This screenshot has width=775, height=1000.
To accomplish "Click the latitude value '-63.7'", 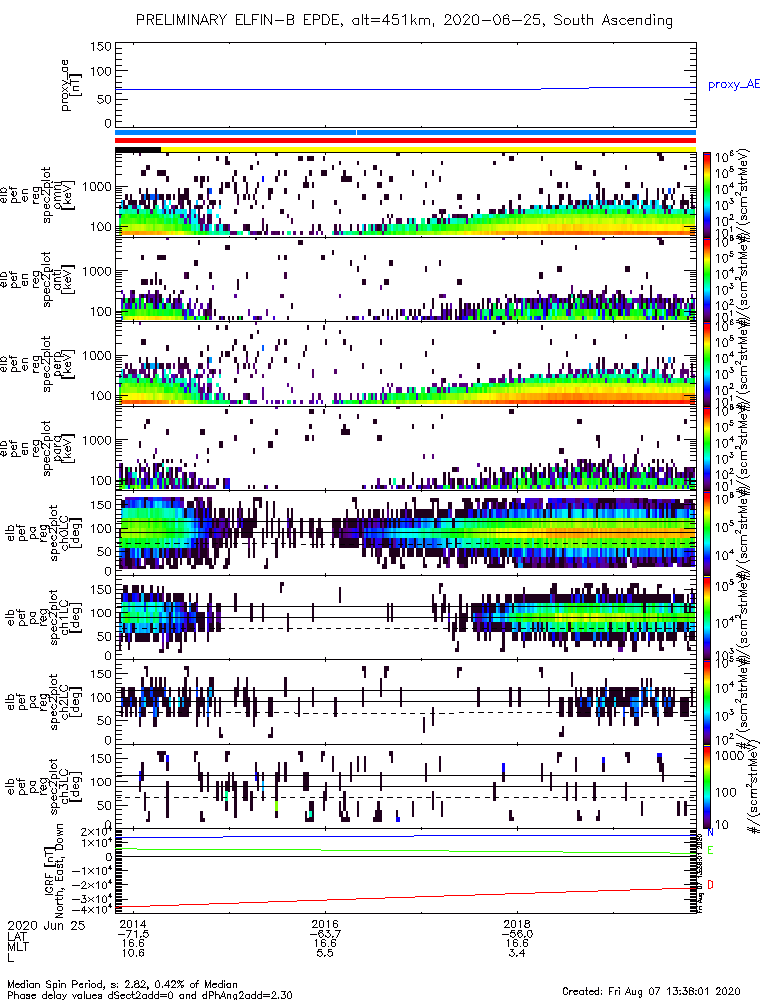I will (325, 934).
